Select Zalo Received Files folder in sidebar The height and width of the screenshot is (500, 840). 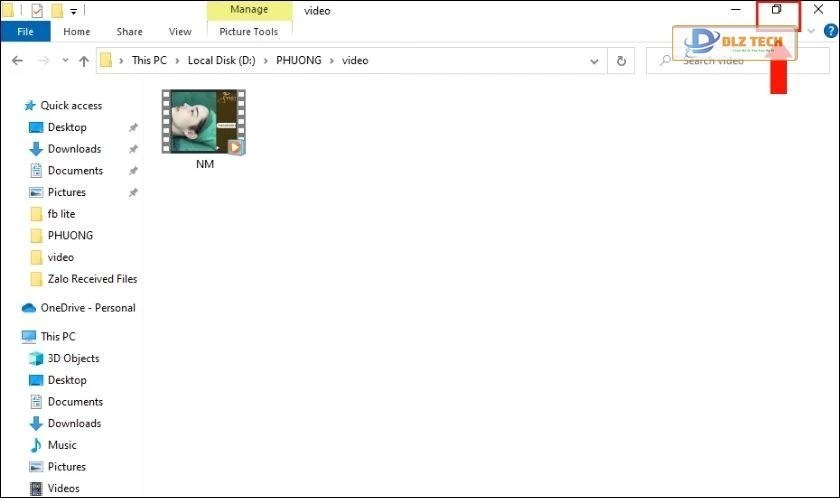click(x=92, y=279)
